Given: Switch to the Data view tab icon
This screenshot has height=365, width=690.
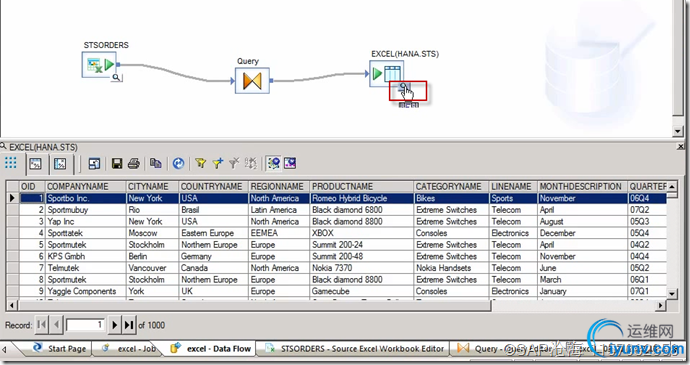Looking at the screenshot, I should (x=36, y=164).
